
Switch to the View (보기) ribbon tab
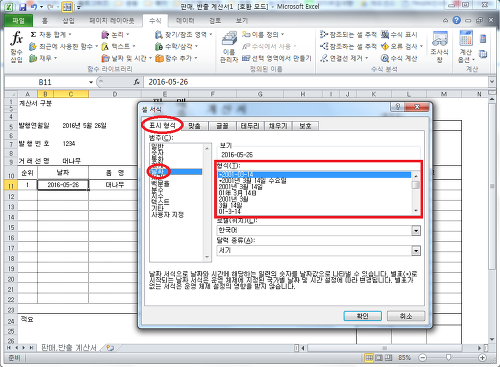pos(242,21)
